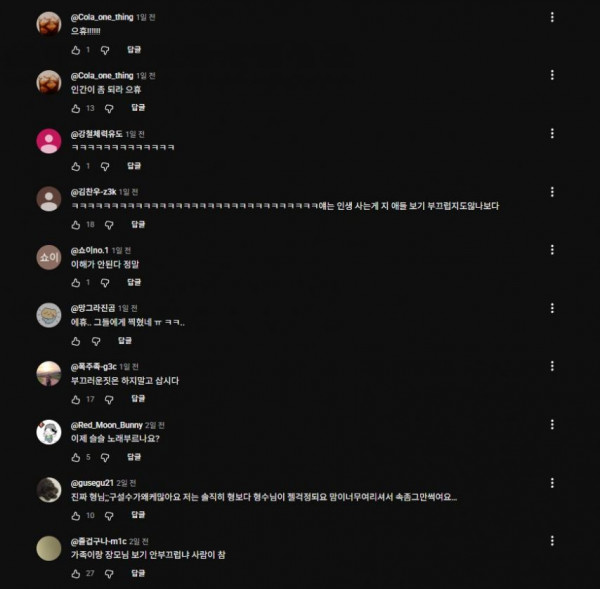
Task: Reply to the @강철체력유도 comment
Action: [134, 166]
